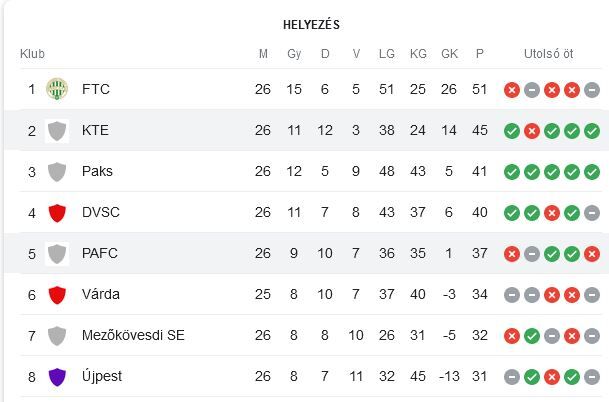The width and height of the screenshot is (609, 402).
Task: Click DVSC's last gray draw indicator
Action: [592, 213]
